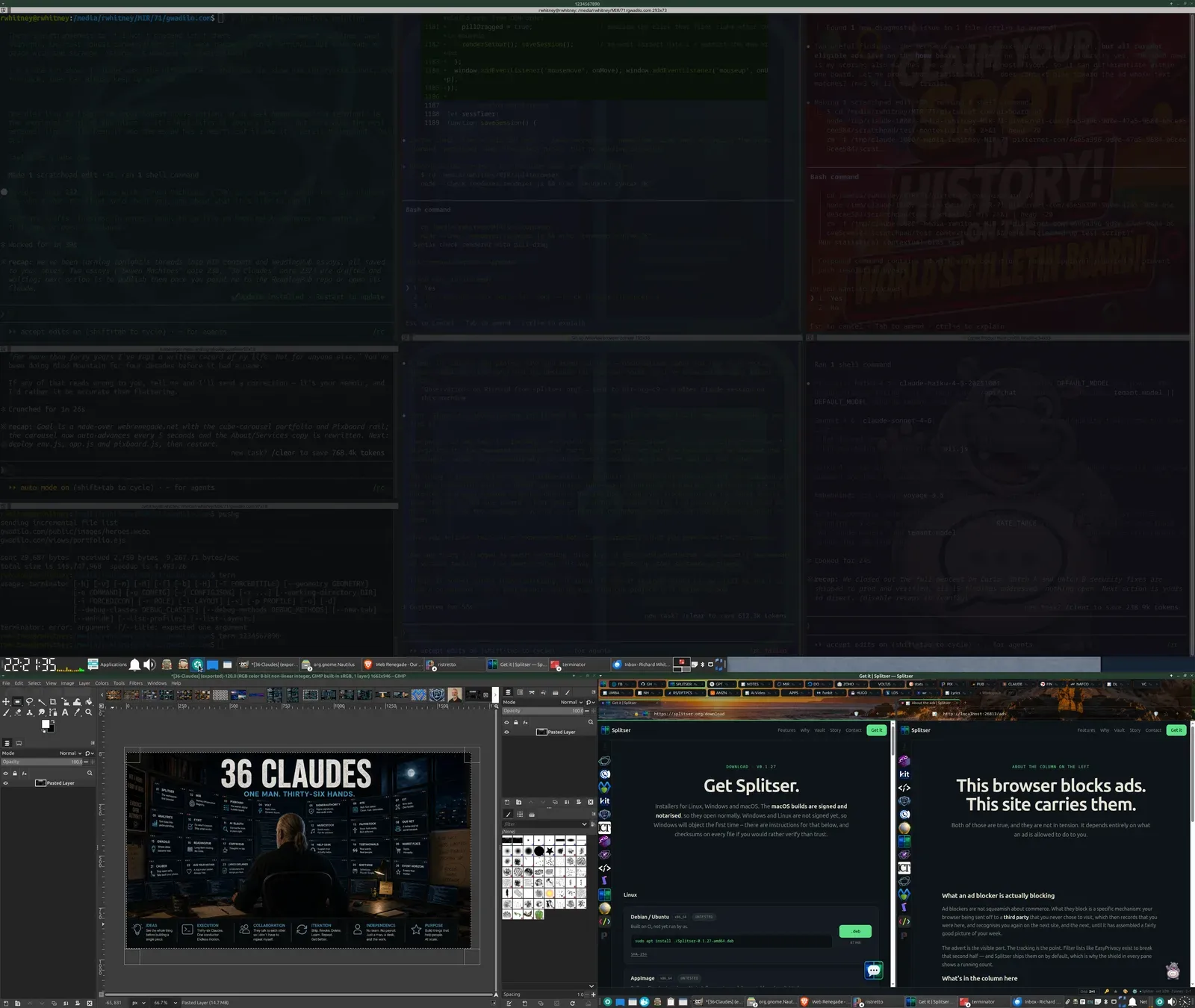Duplicate the layer in right Layers dock
Screen dimensions: 1195x1008
[555, 802]
